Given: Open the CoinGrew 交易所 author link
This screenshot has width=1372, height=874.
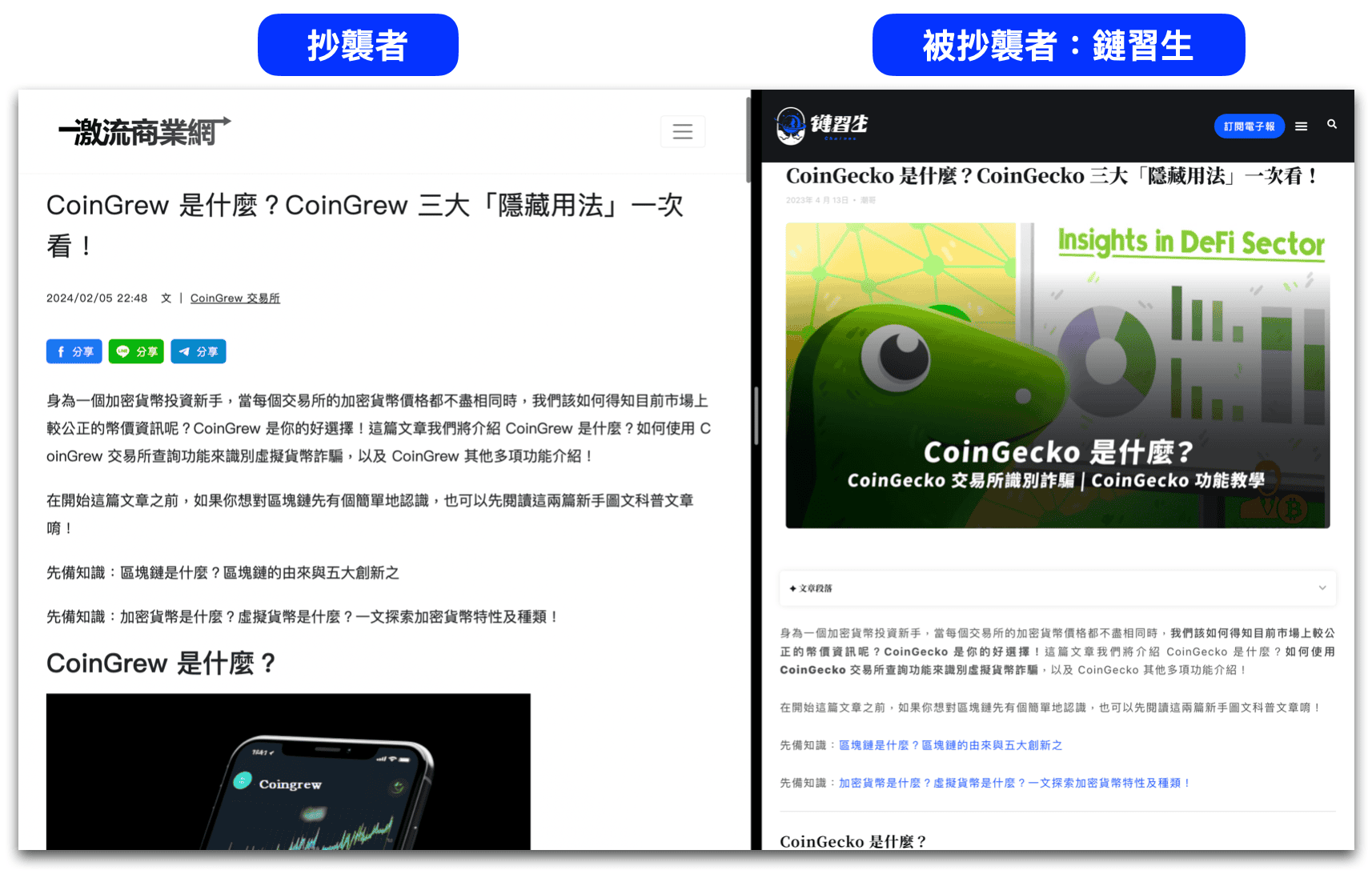Looking at the screenshot, I should pos(235,298).
